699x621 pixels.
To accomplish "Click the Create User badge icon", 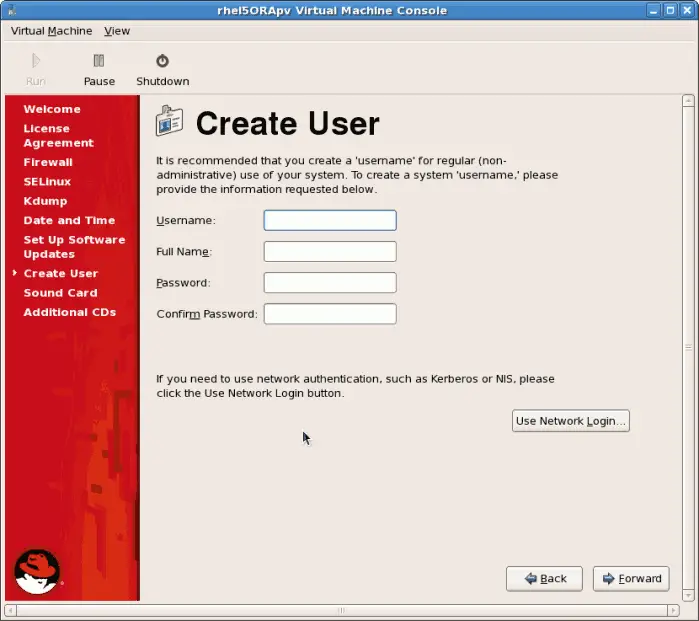I will pyautogui.click(x=169, y=122).
